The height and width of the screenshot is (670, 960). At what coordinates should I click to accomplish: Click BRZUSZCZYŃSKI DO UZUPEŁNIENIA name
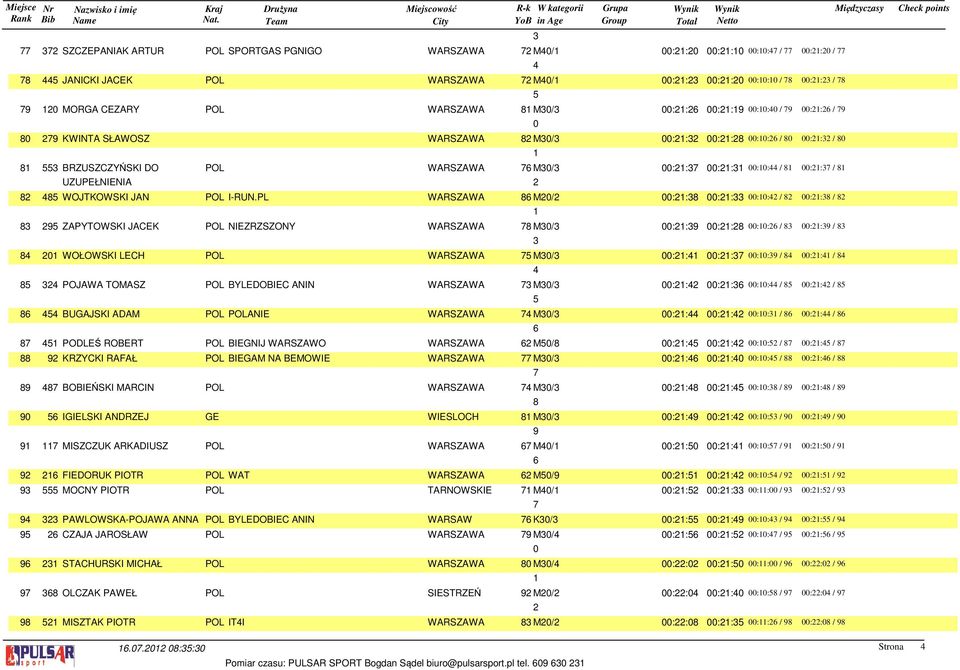tap(110, 175)
